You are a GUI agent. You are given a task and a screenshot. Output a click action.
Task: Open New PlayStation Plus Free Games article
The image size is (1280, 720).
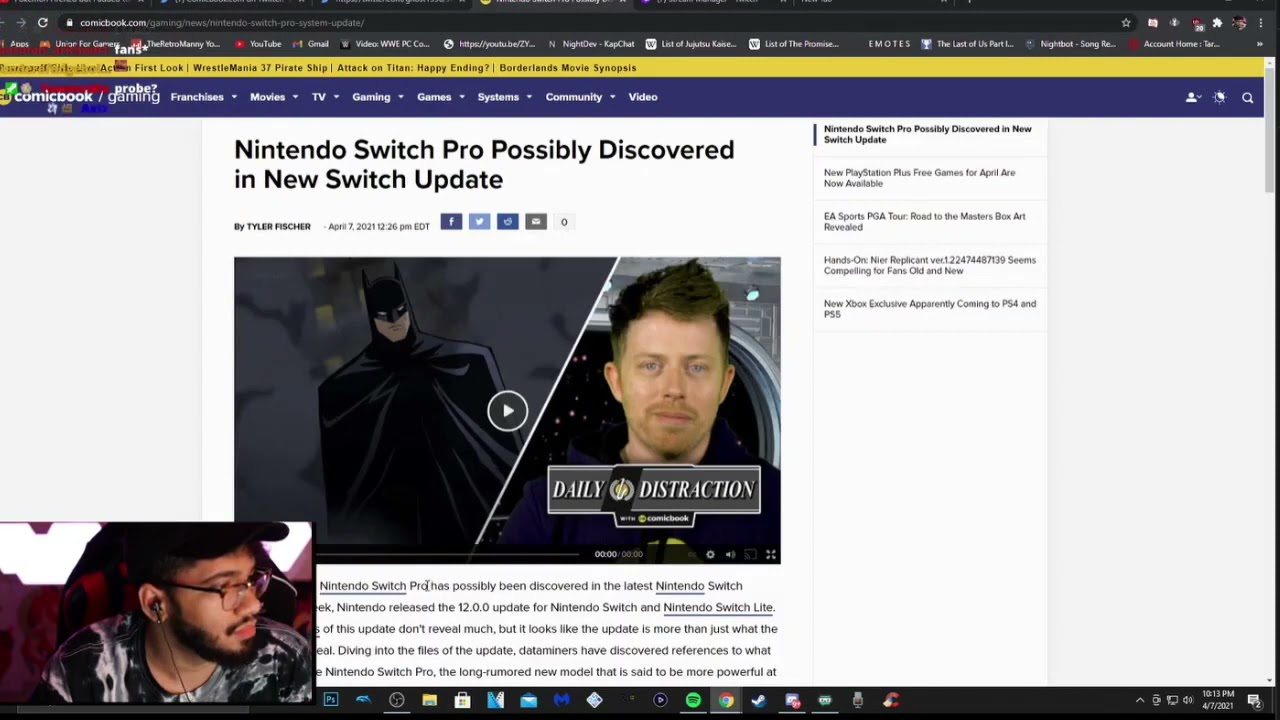[x=919, y=178]
